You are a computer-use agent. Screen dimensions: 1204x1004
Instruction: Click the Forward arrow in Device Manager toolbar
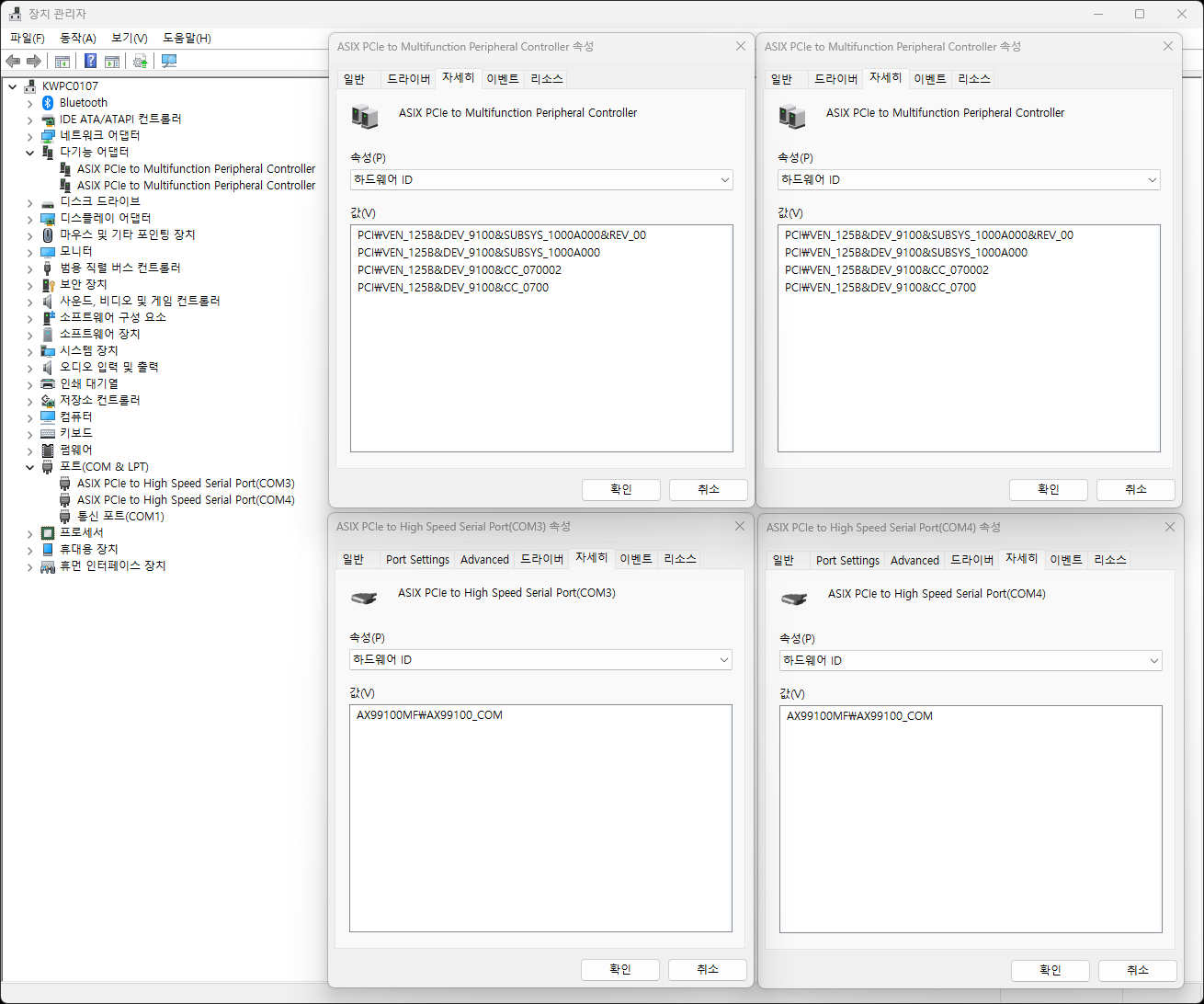point(34,62)
